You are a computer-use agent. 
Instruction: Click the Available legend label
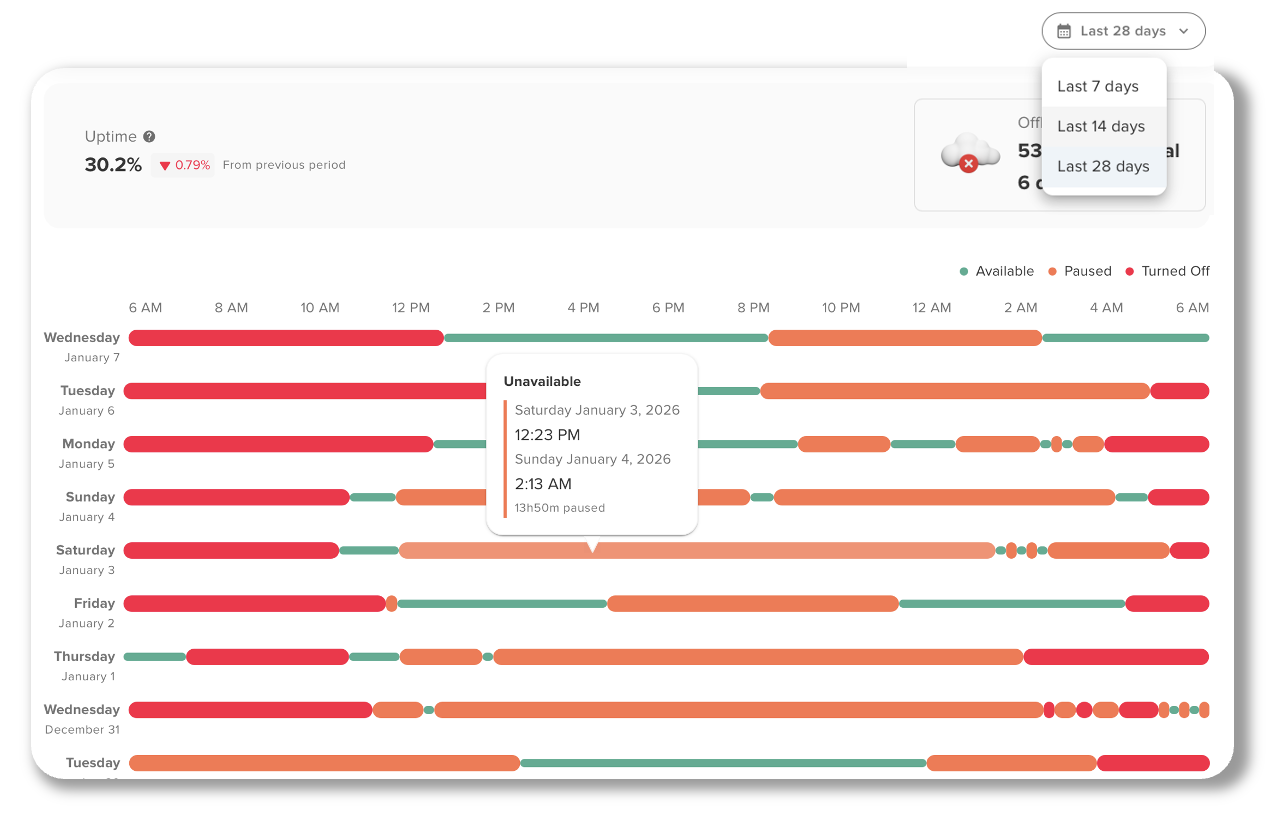pyautogui.click(x=1004, y=272)
